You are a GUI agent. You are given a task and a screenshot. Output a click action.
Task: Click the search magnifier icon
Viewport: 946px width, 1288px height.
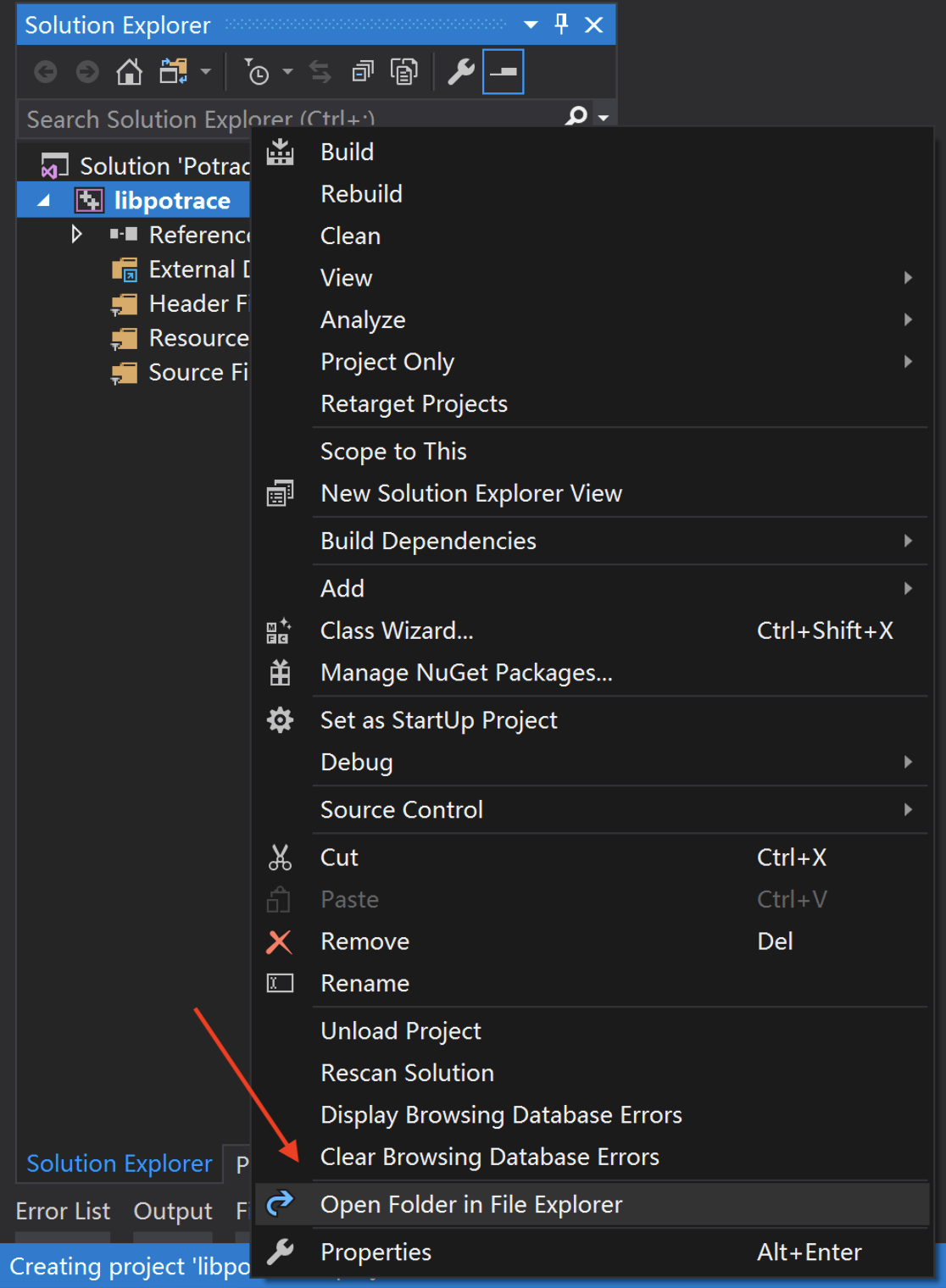(x=576, y=116)
